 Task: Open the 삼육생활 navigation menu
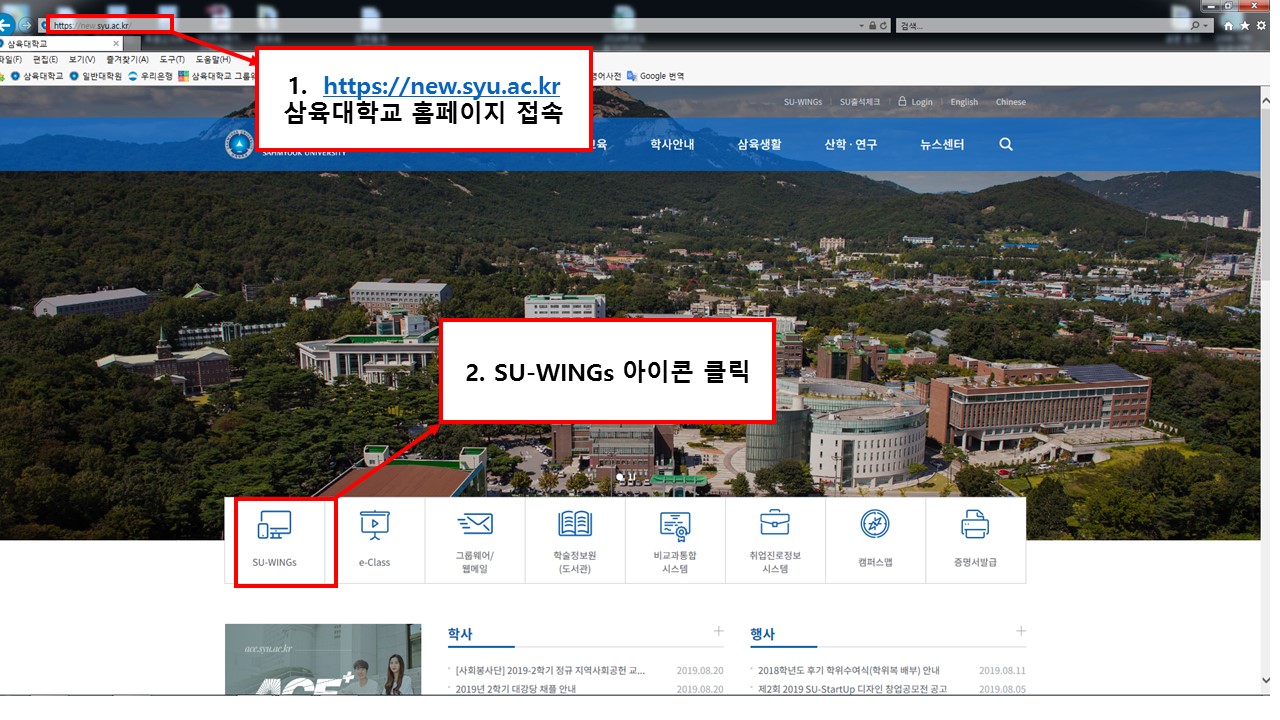759,144
